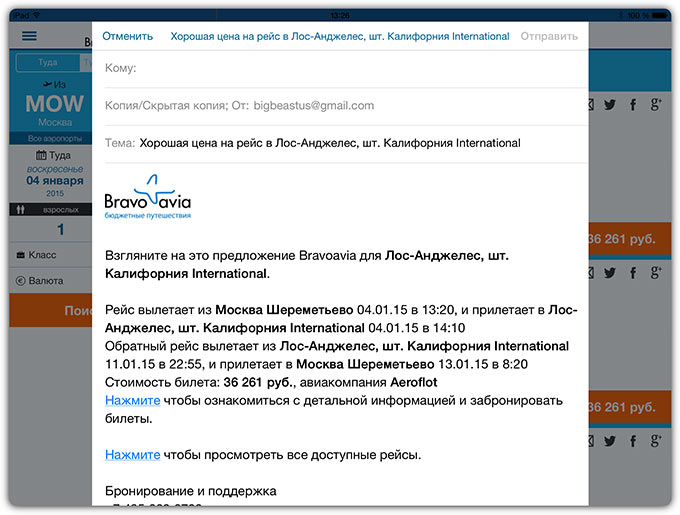Tap Отправить to send the email
Viewport: 680px width, 515px height.
[x=549, y=36]
